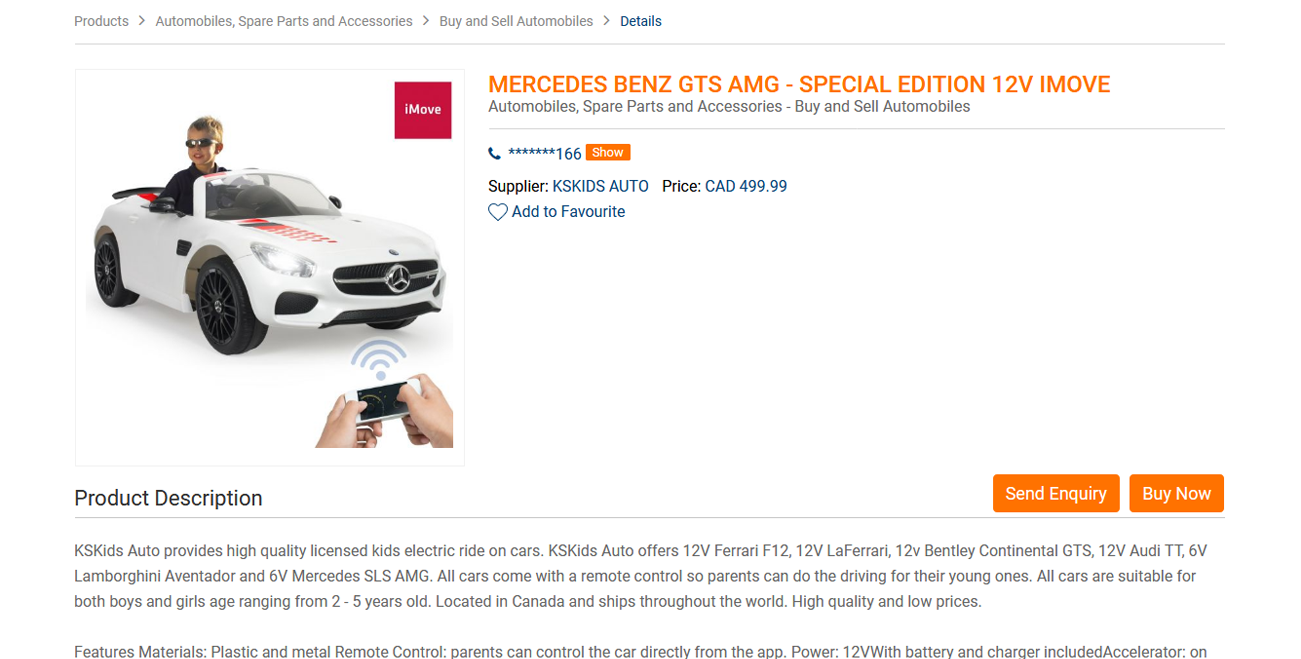Screen dimensions: 1301x659
Task: Open the KSKIDS AUTO supplier link
Action: (x=600, y=186)
